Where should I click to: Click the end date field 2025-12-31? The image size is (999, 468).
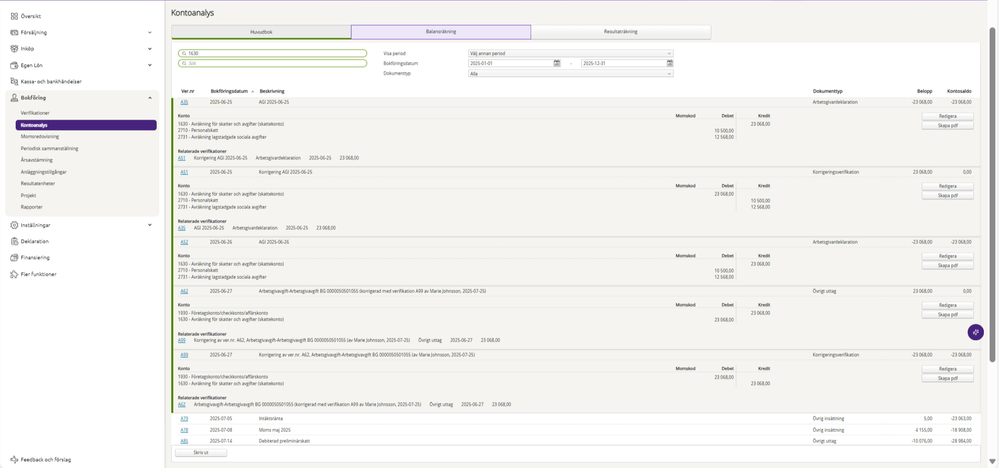point(623,64)
